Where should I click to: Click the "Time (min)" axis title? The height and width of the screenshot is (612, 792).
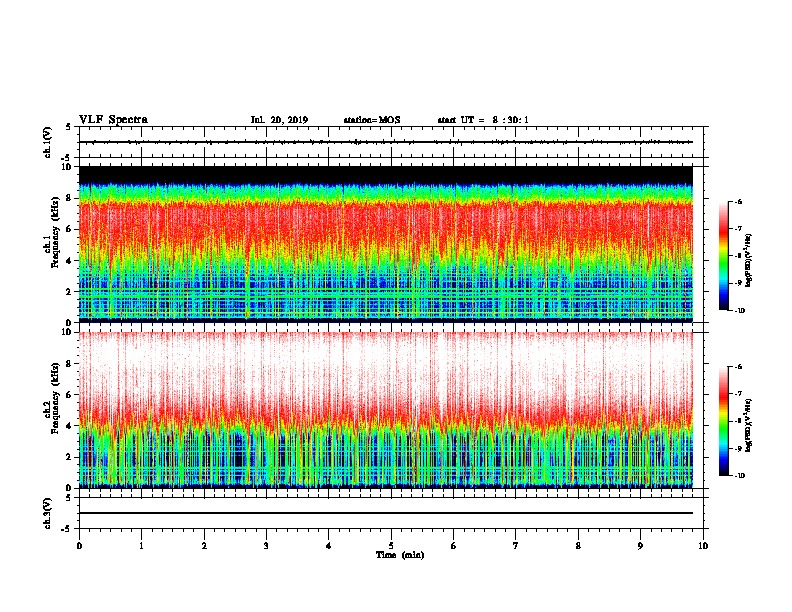click(400, 555)
